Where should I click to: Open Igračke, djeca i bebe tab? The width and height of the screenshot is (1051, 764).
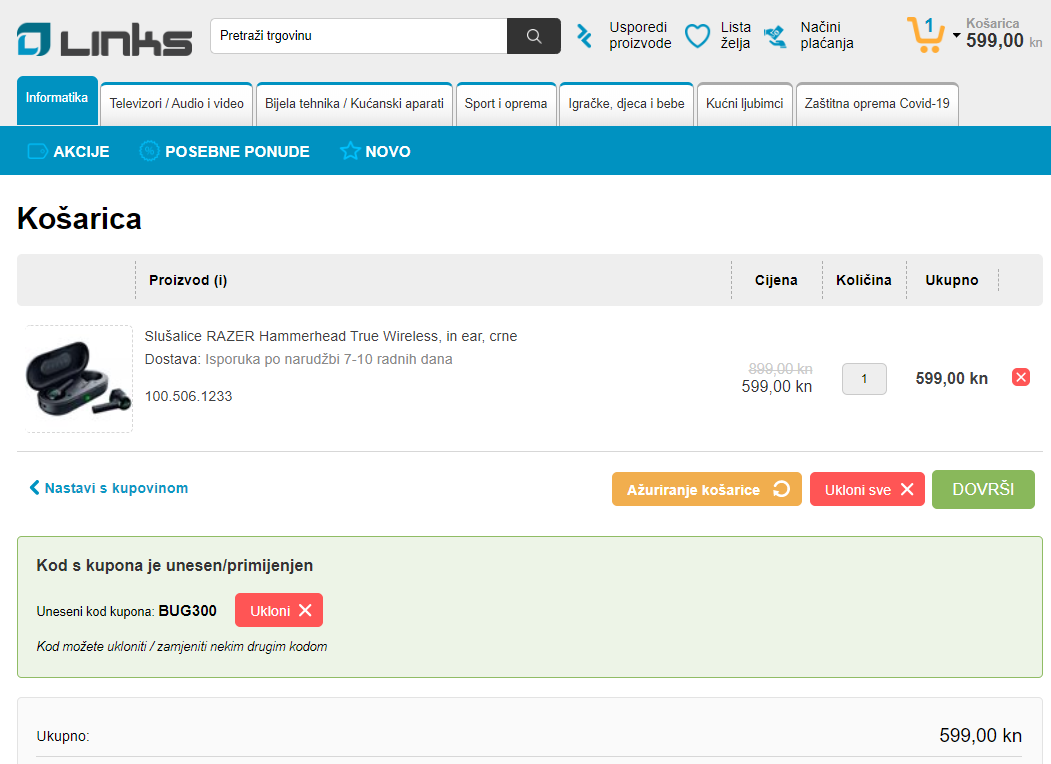point(626,104)
